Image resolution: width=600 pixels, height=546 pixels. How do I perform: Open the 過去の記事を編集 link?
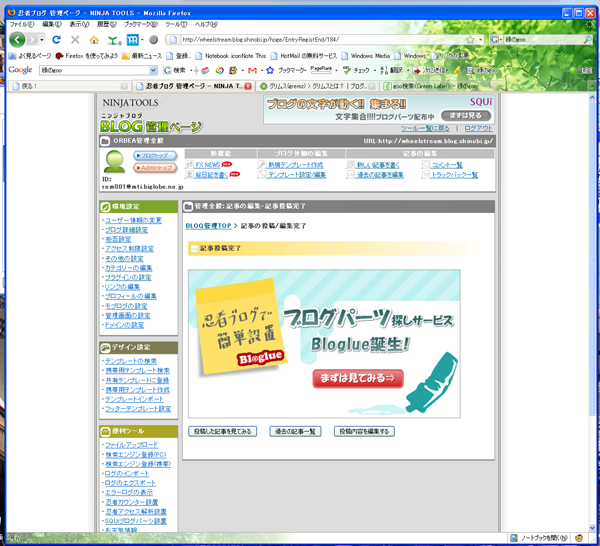coord(380,175)
